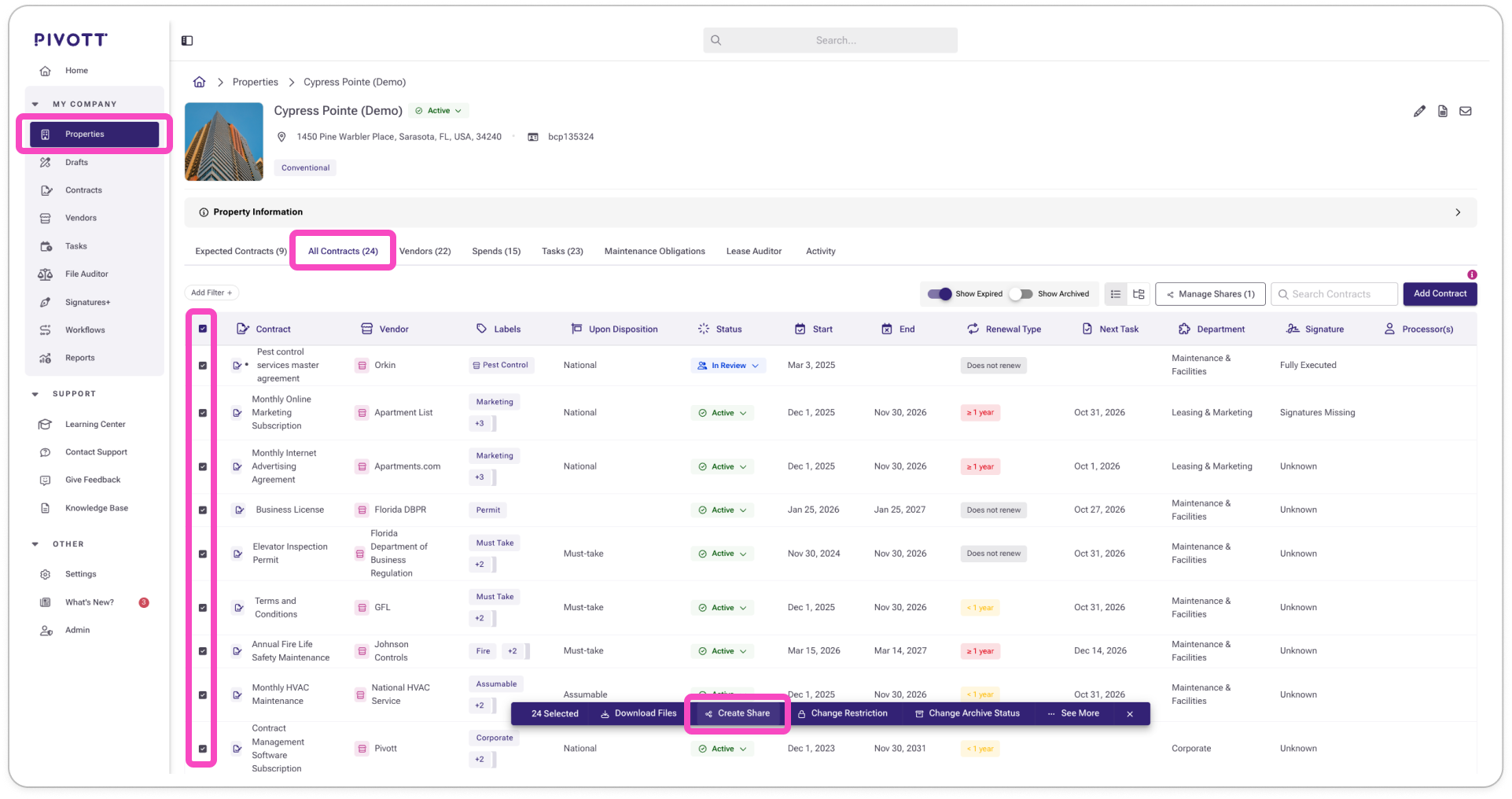Screen dimensions: 1512x799
Task: Turn on the Show Archived toggle
Action: coord(1021,294)
